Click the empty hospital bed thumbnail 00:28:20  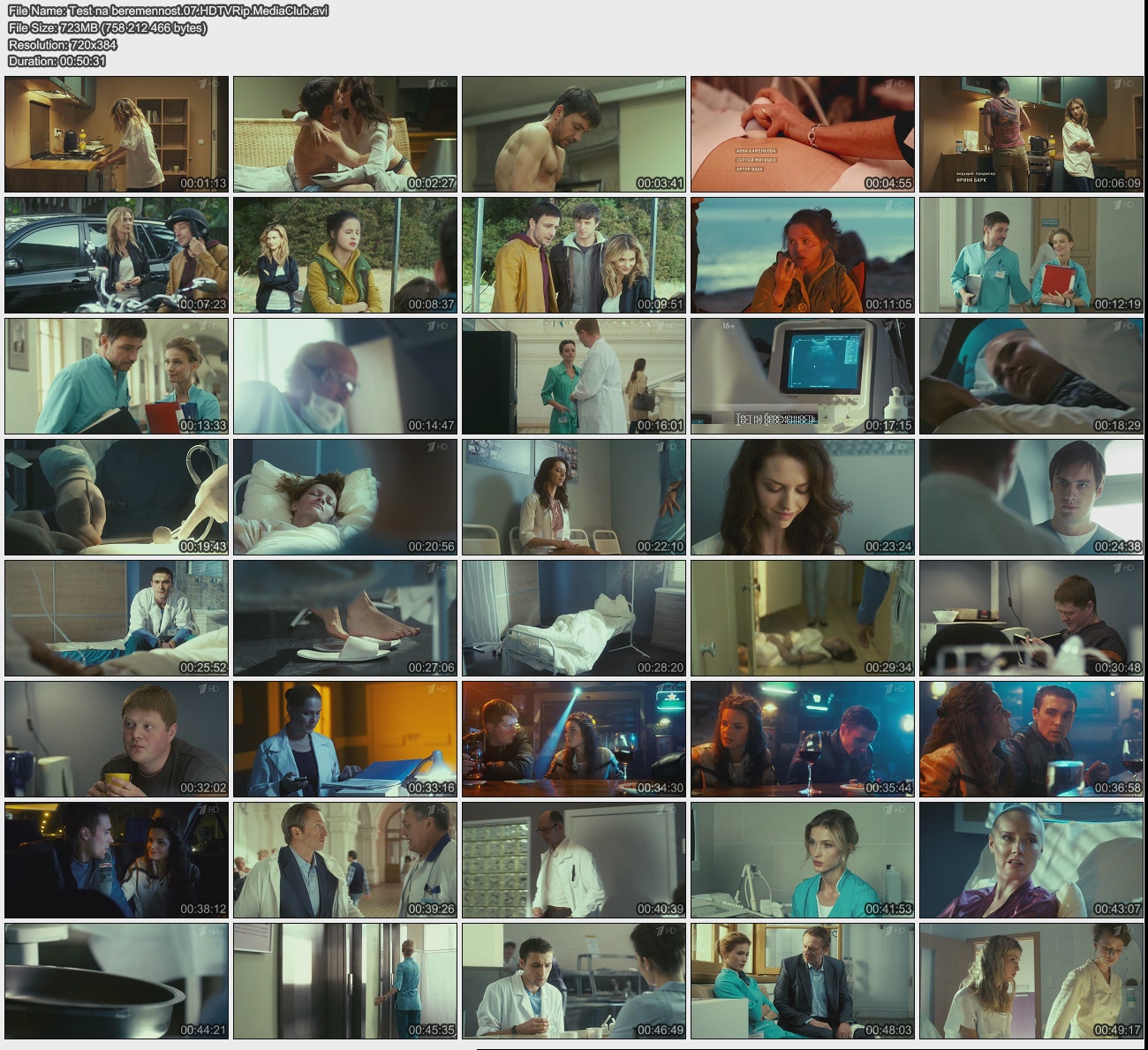click(574, 618)
